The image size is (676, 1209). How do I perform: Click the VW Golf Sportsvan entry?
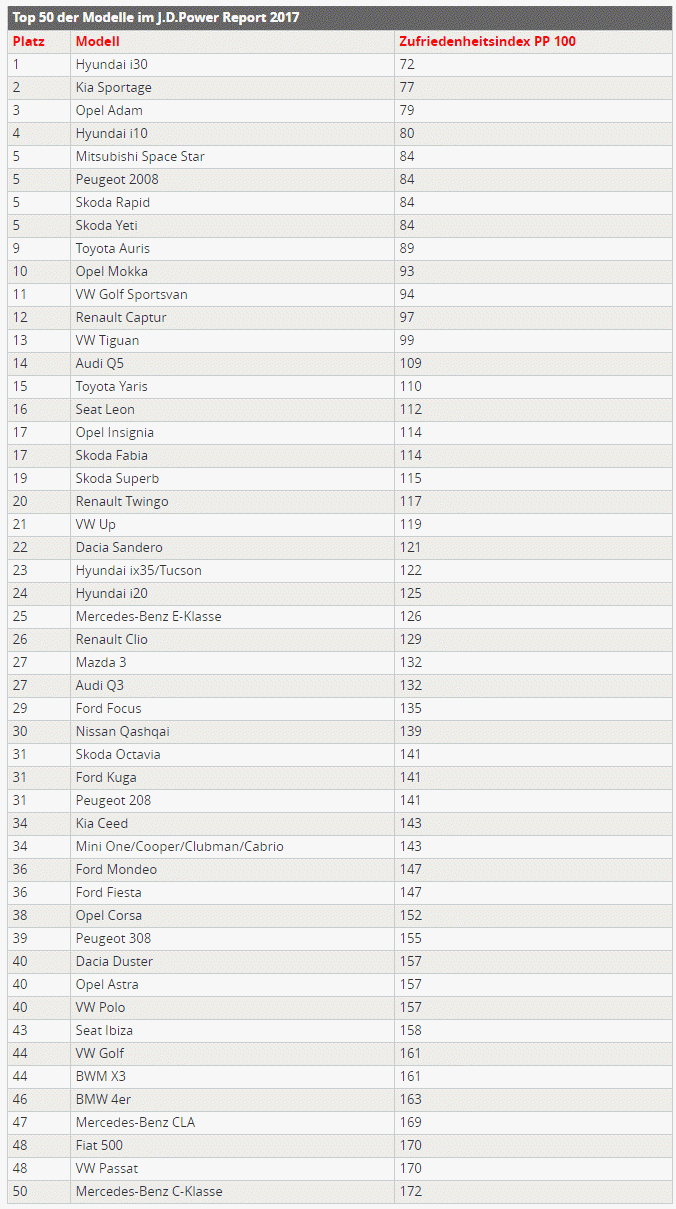coord(131,294)
